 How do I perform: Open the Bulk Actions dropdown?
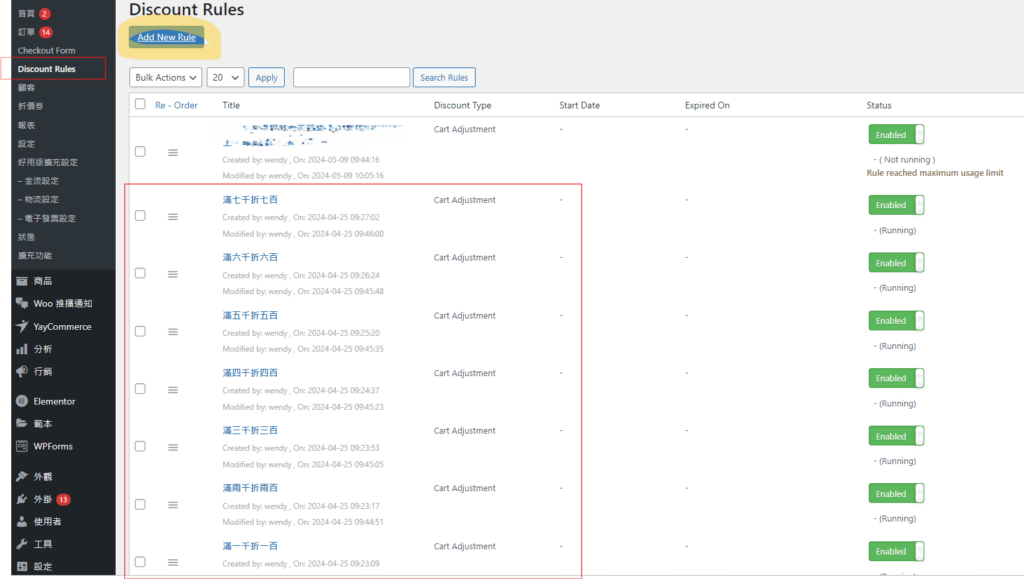coord(165,78)
